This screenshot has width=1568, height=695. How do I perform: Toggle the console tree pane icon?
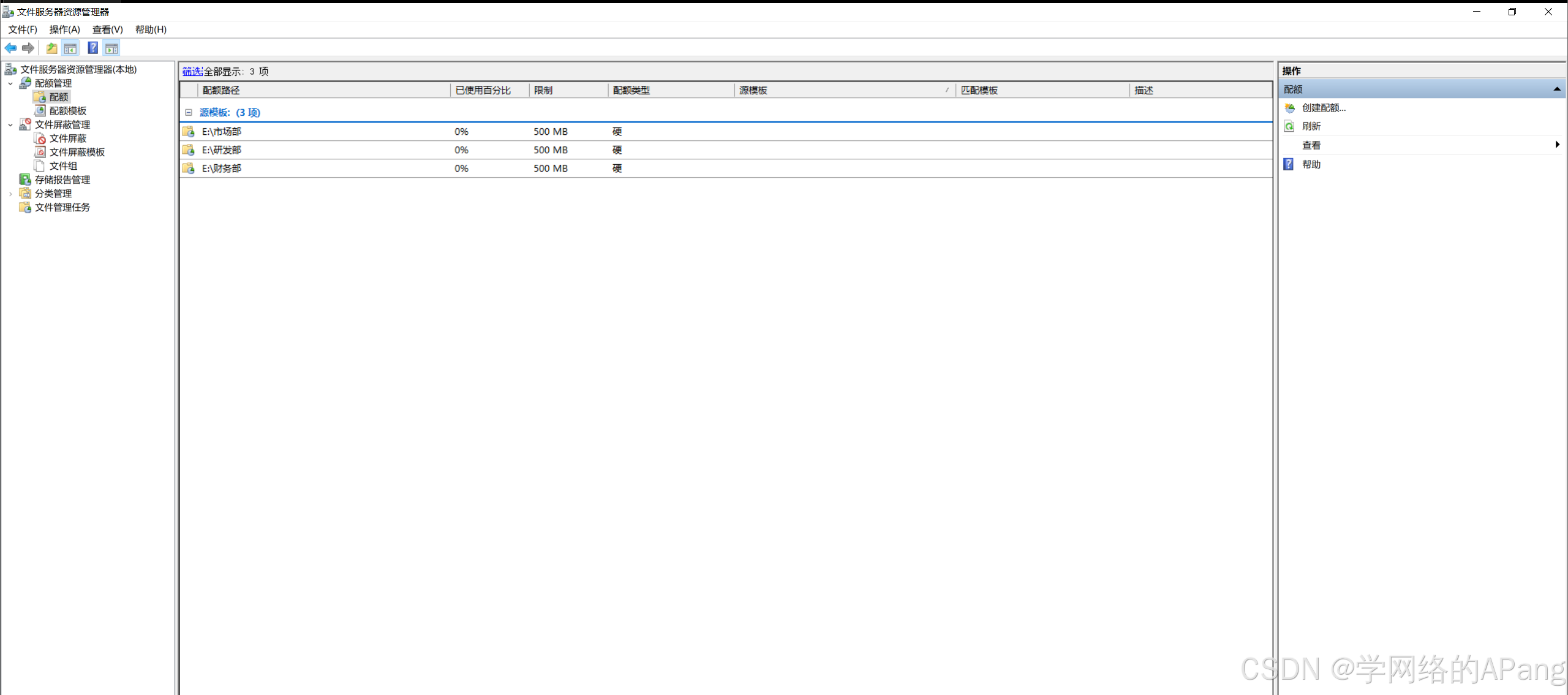pos(70,48)
